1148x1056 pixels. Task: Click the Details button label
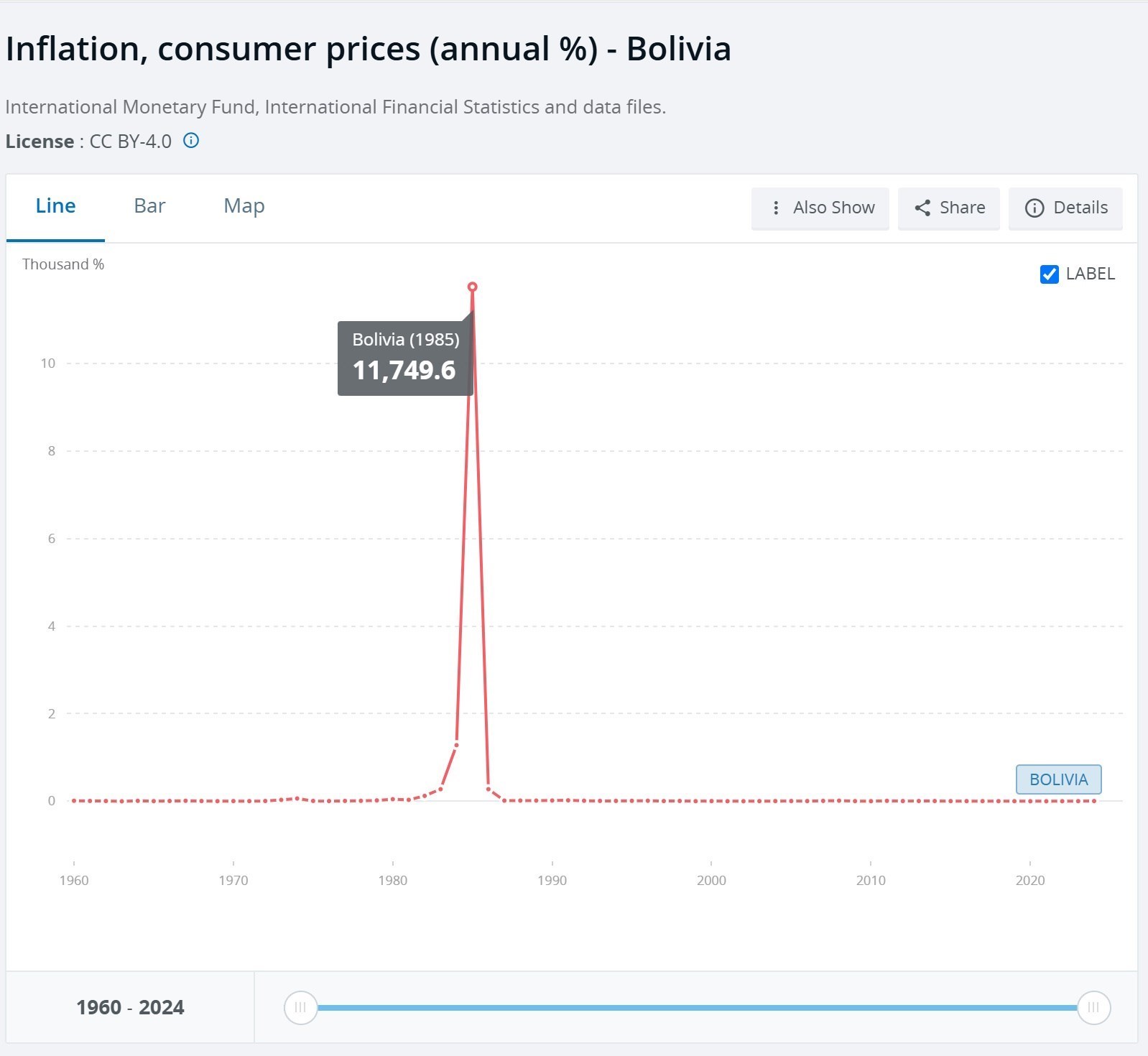(1080, 208)
